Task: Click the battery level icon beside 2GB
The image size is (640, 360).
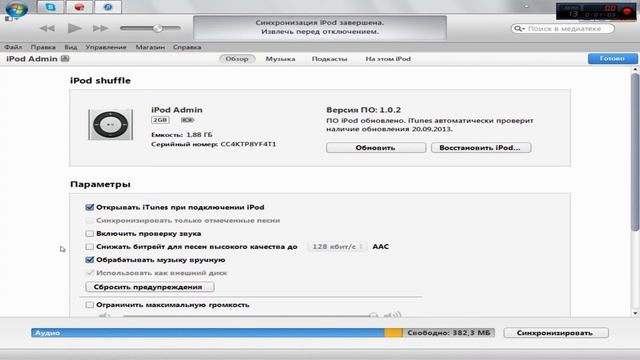Action: coord(187,120)
